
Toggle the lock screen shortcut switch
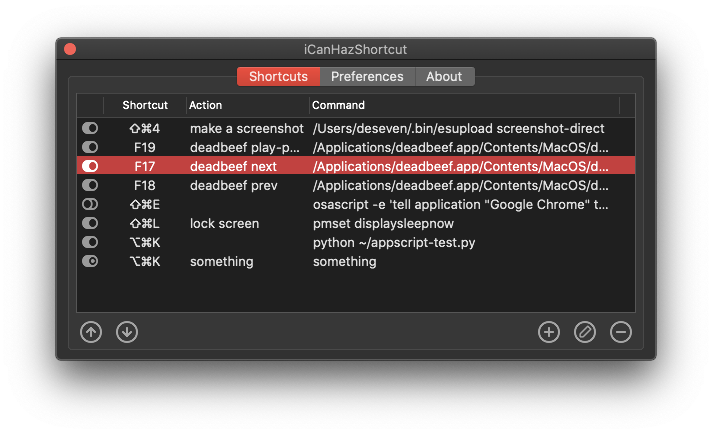90,223
